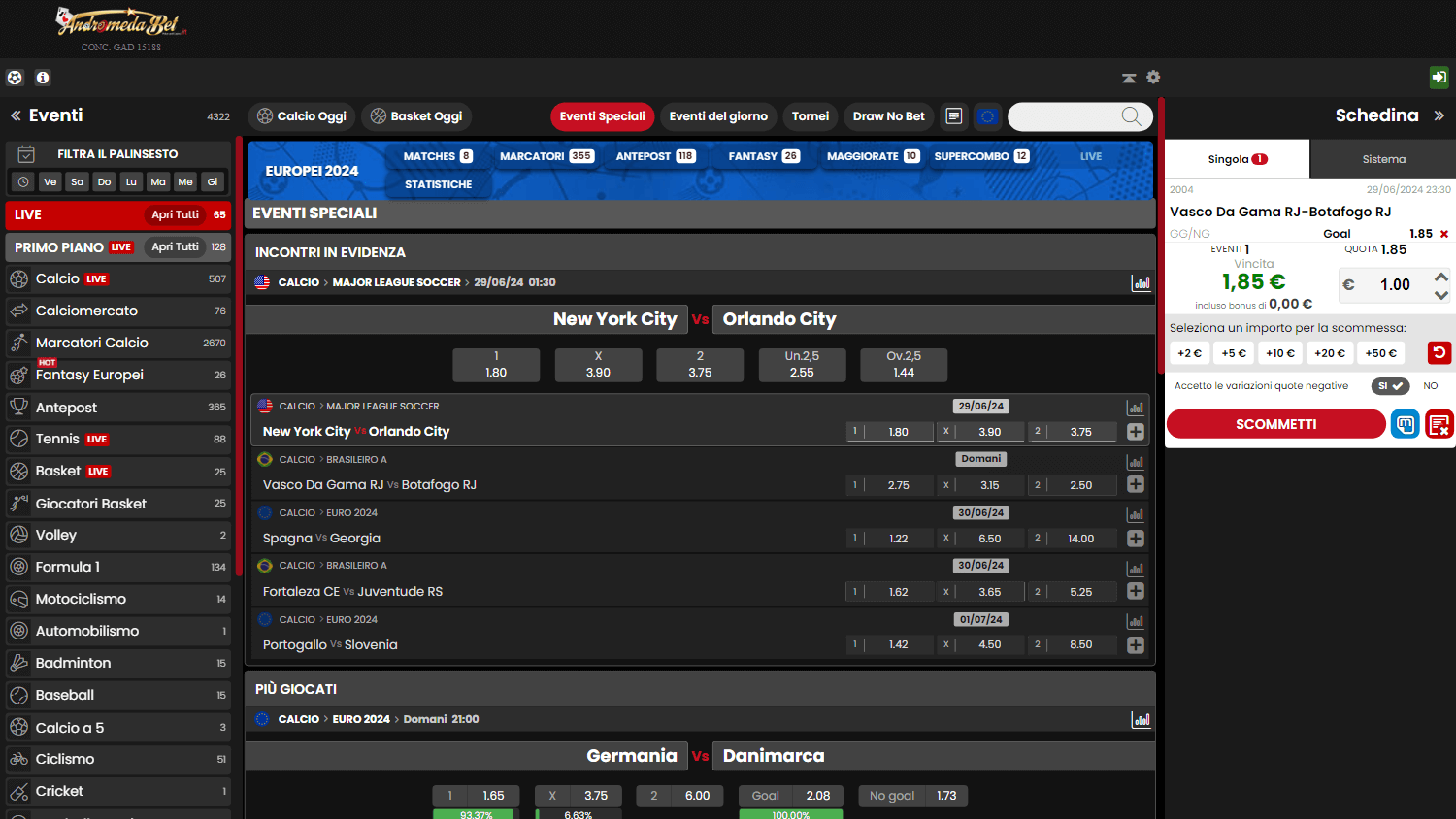Screen dimensions: 1456x819
Task: Click the European flag icon button
Action: click(x=987, y=116)
